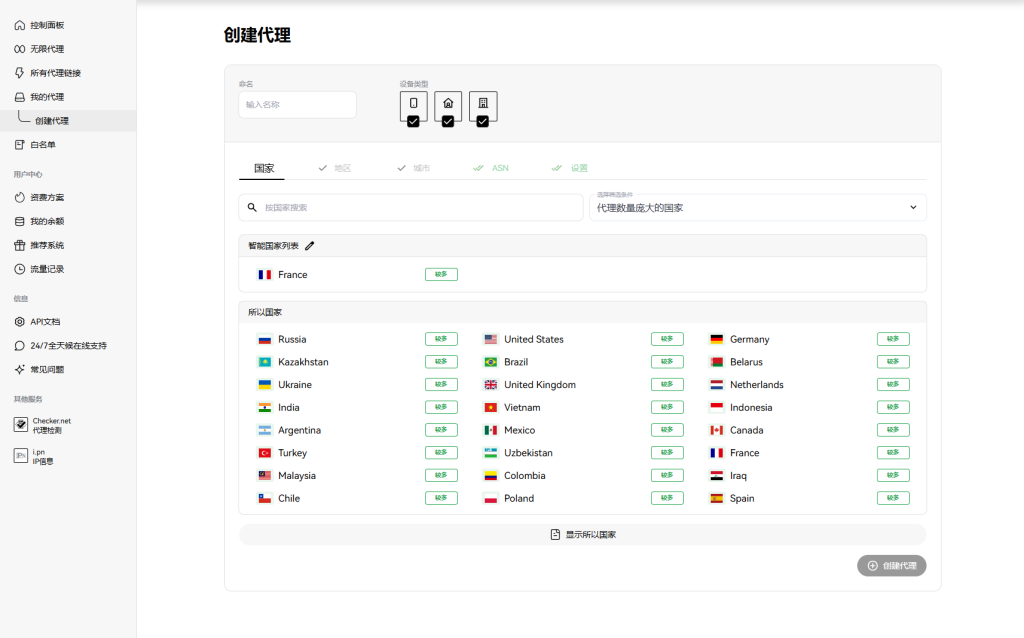Screen dimensions: 1024x638
Task: Click the pencil icon beside 智能国家列表
Action: tap(310, 246)
